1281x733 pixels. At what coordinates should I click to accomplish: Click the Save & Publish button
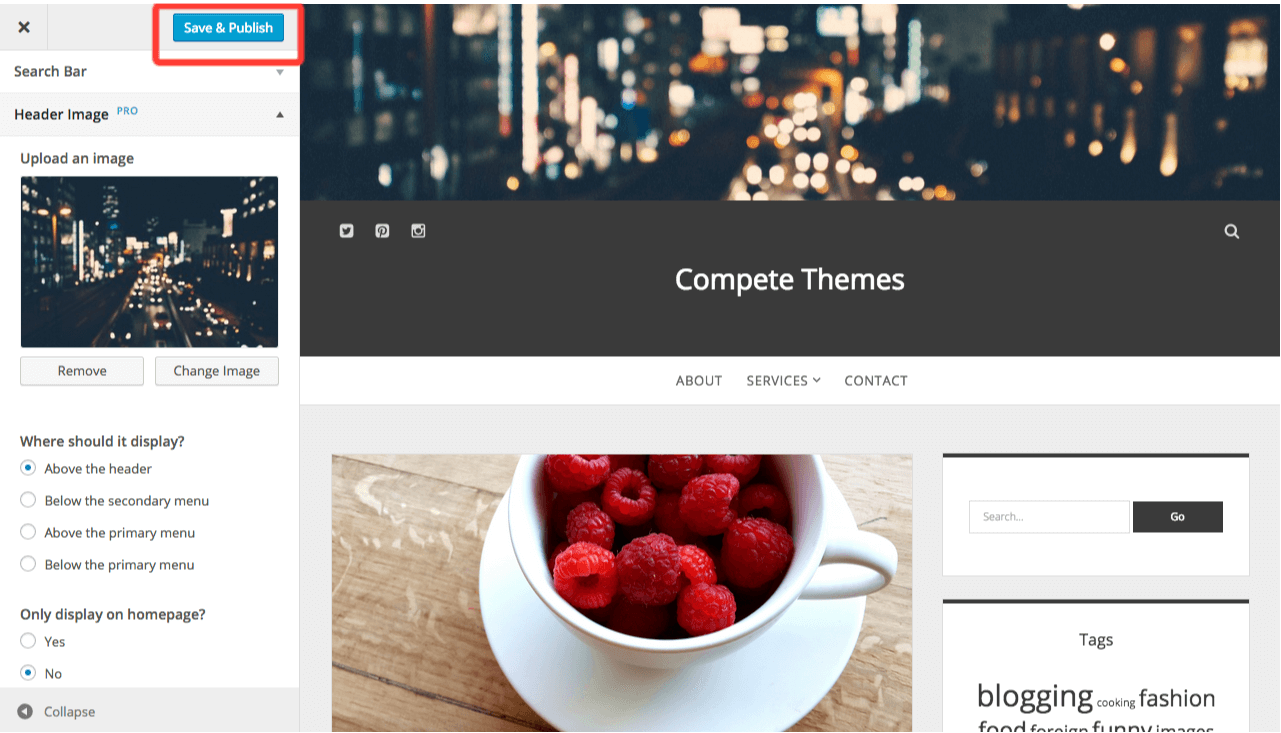(228, 28)
